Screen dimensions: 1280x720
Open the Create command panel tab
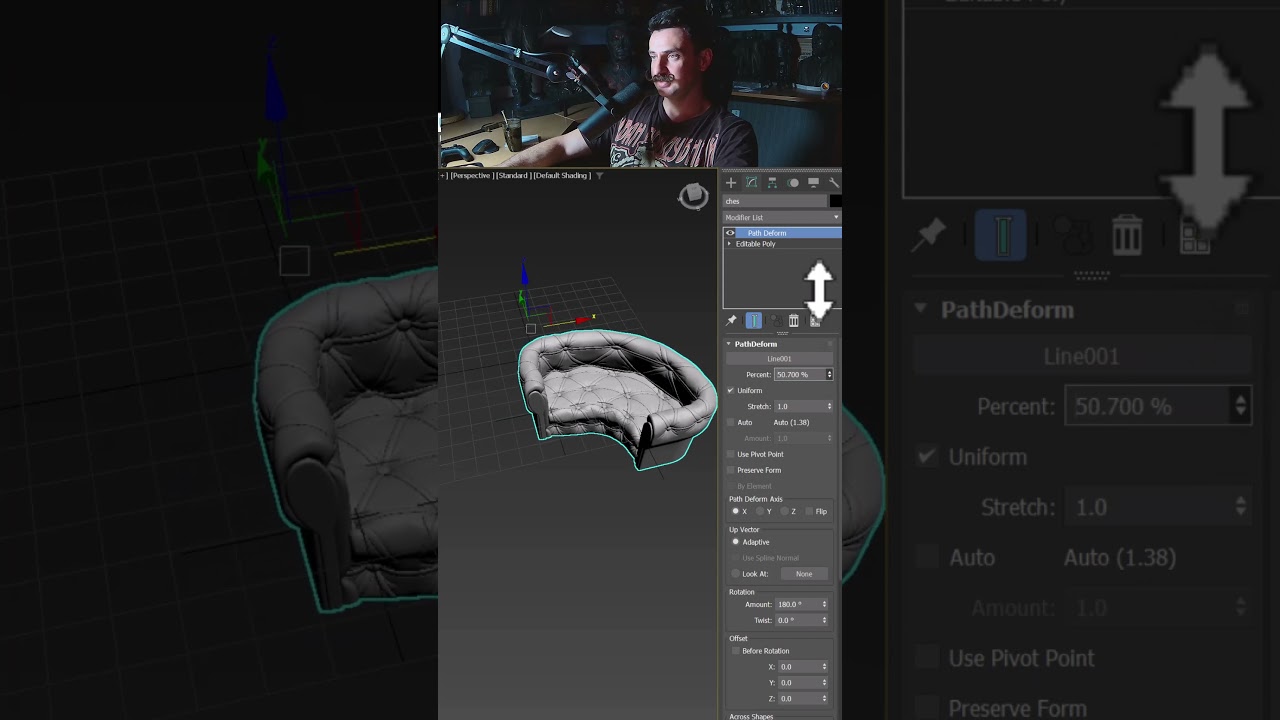tap(731, 183)
